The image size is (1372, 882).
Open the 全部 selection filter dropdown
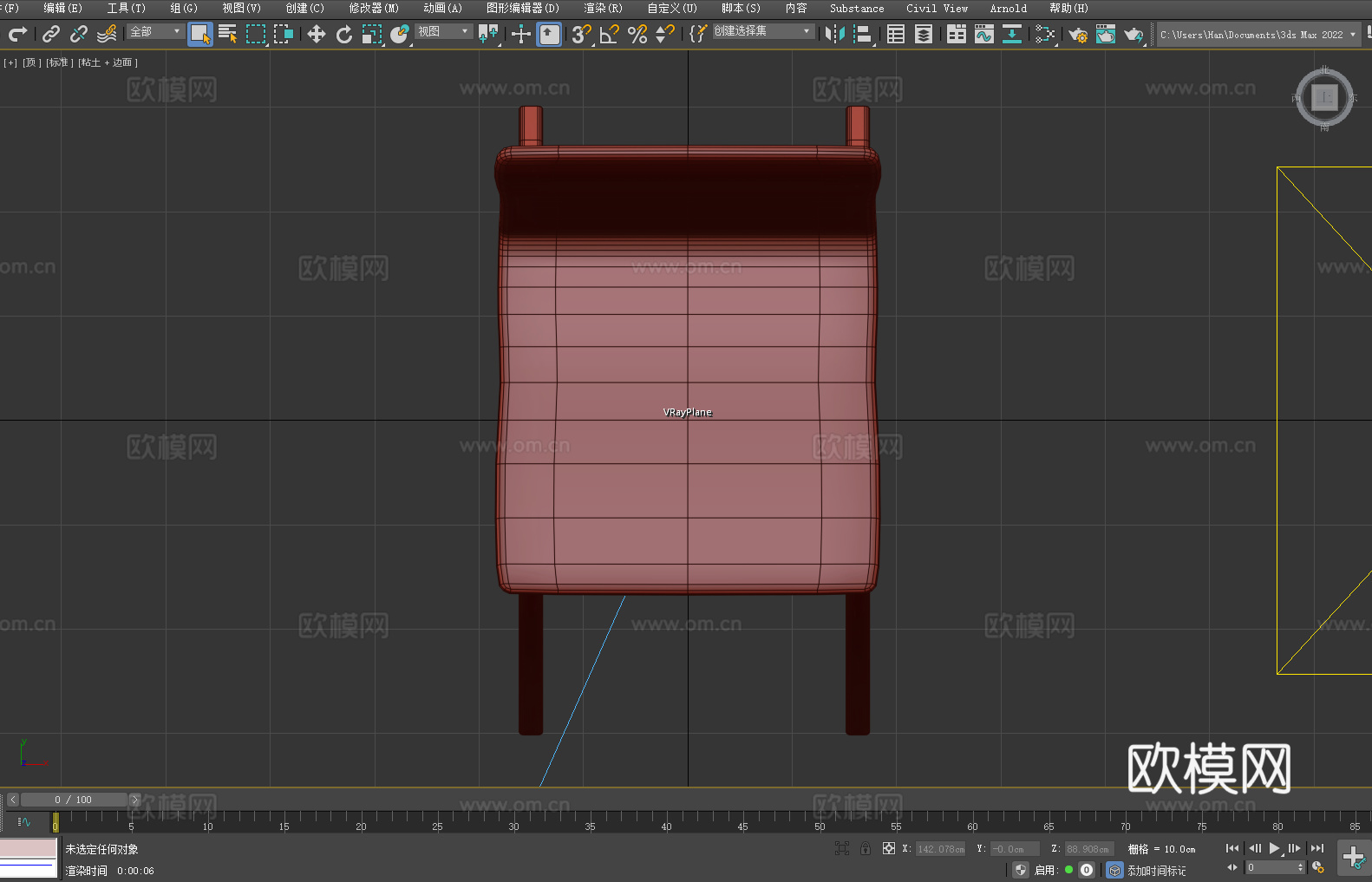[x=155, y=31]
